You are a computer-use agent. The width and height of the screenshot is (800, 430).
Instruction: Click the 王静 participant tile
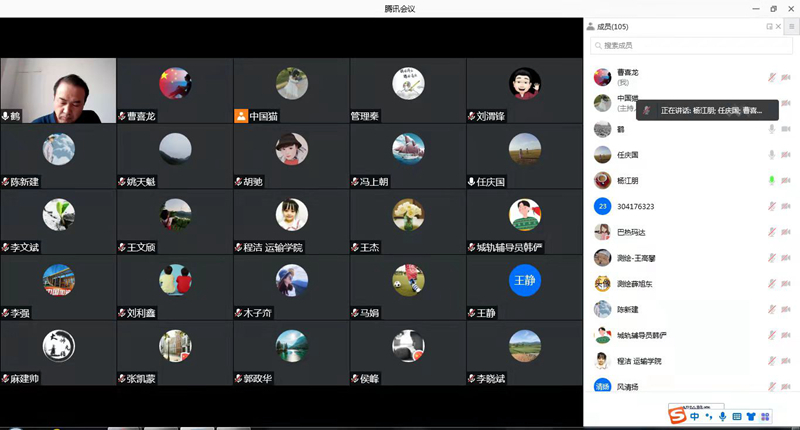point(524,286)
